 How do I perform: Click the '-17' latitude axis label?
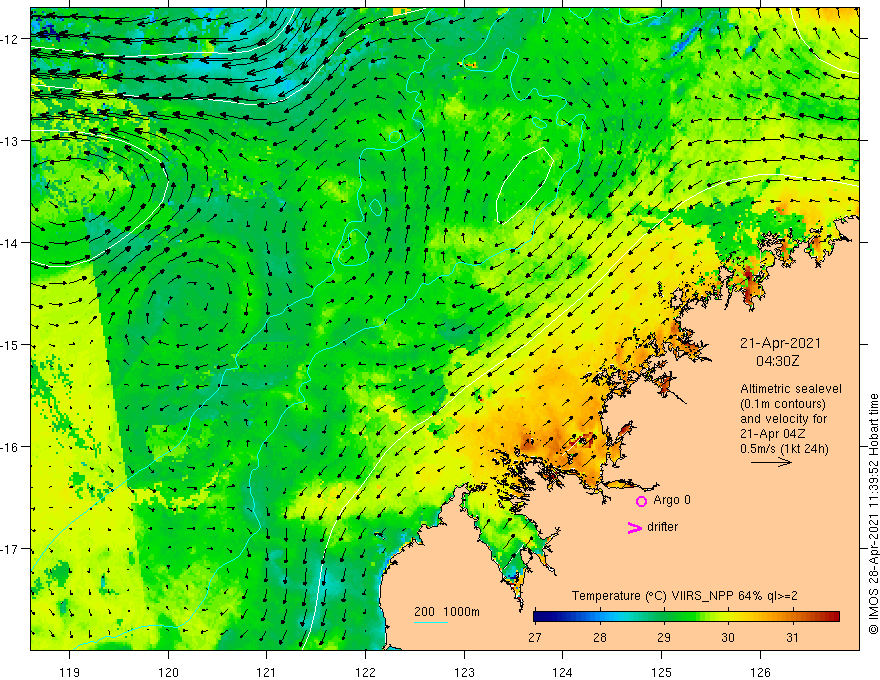pyautogui.click(x=11, y=549)
